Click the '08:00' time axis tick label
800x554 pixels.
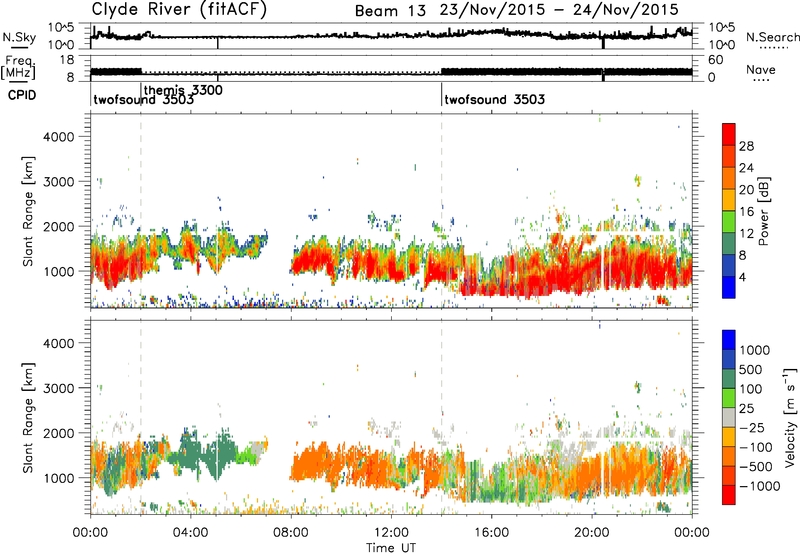(291, 533)
